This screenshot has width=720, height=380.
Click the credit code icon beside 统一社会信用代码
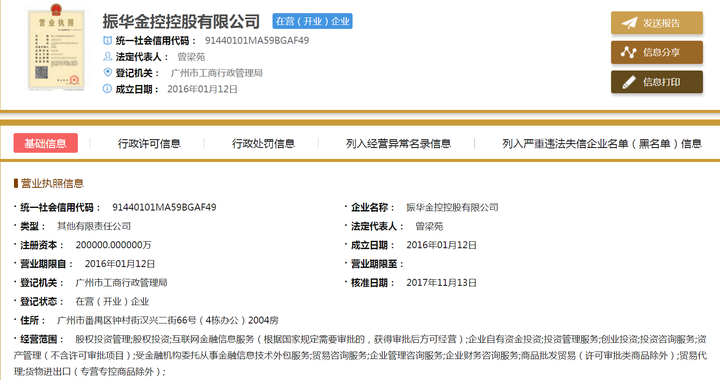click(107, 40)
